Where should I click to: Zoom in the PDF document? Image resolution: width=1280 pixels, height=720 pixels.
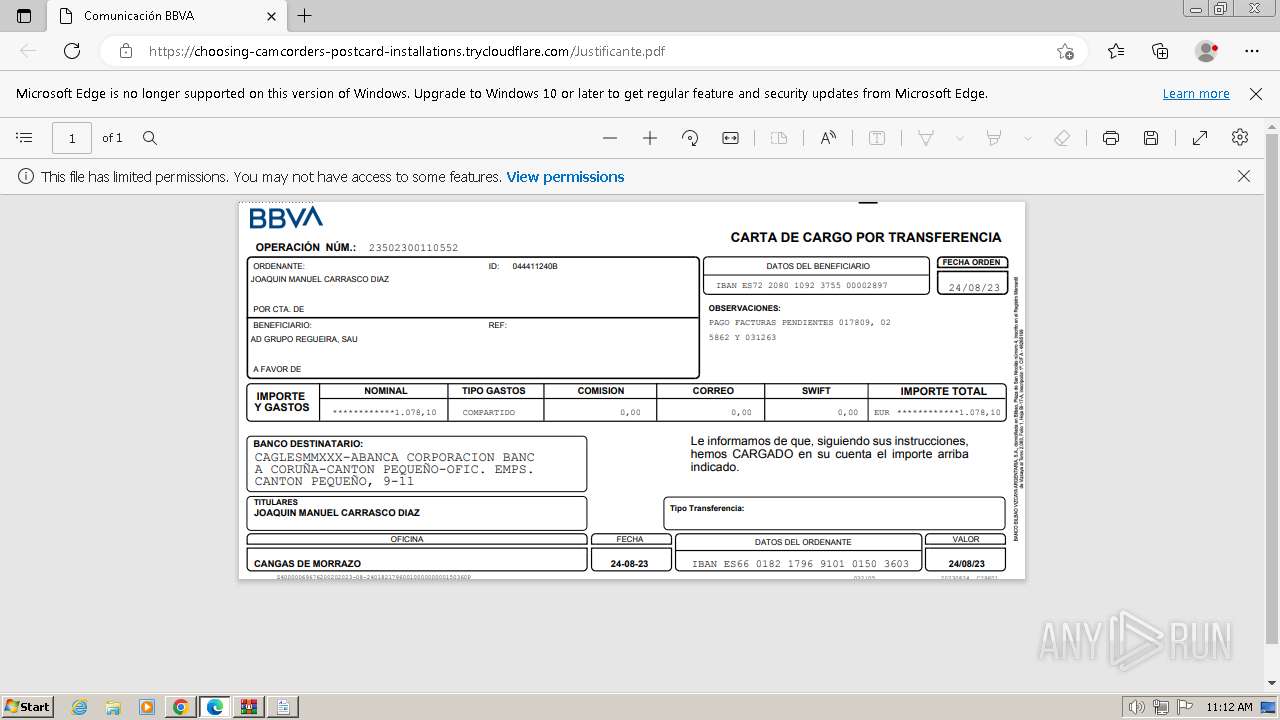[650, 138]
